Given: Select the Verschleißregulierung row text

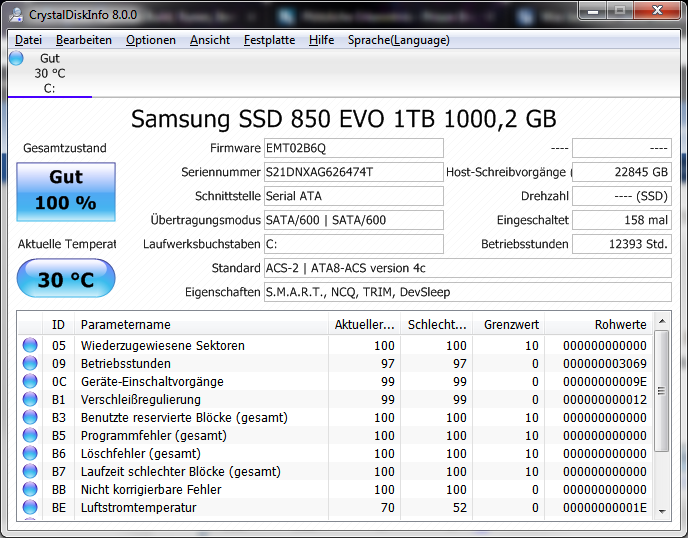Looking at the screenshot, I should pyautogui.click(x=141, y=399).
